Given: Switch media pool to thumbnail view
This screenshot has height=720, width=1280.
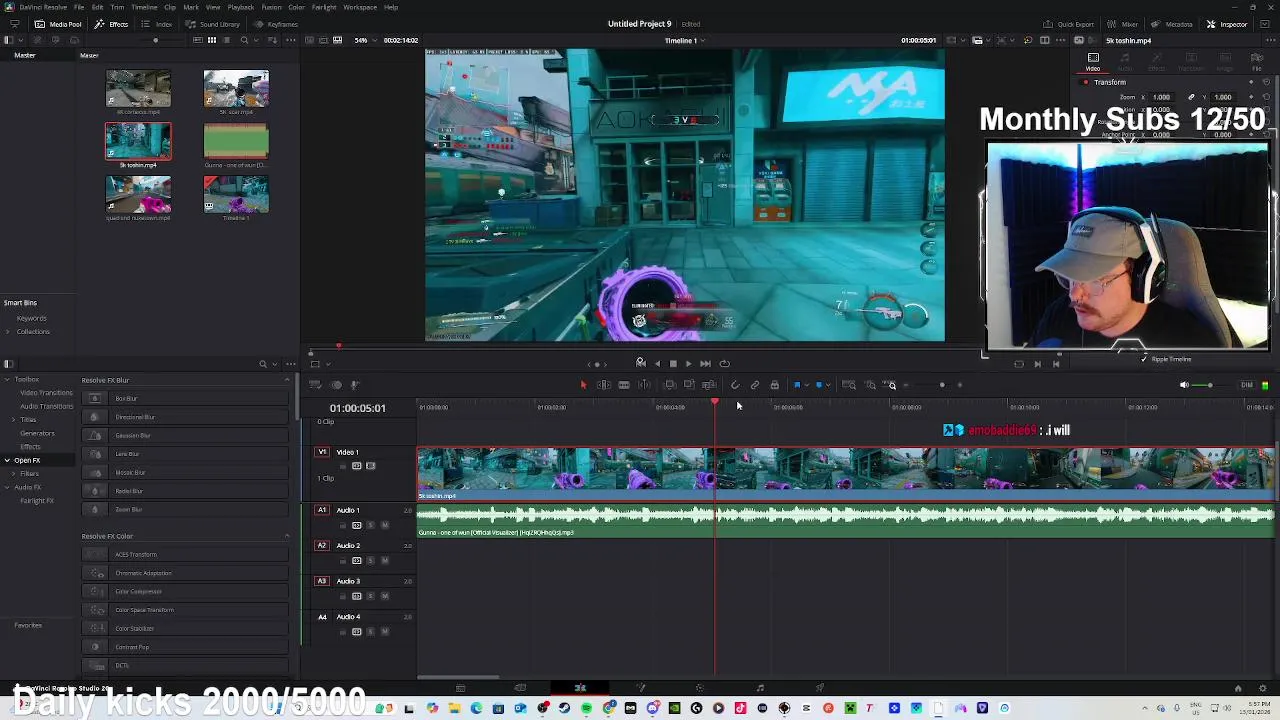Looking at the screenshot, I should tap(211, 40).
